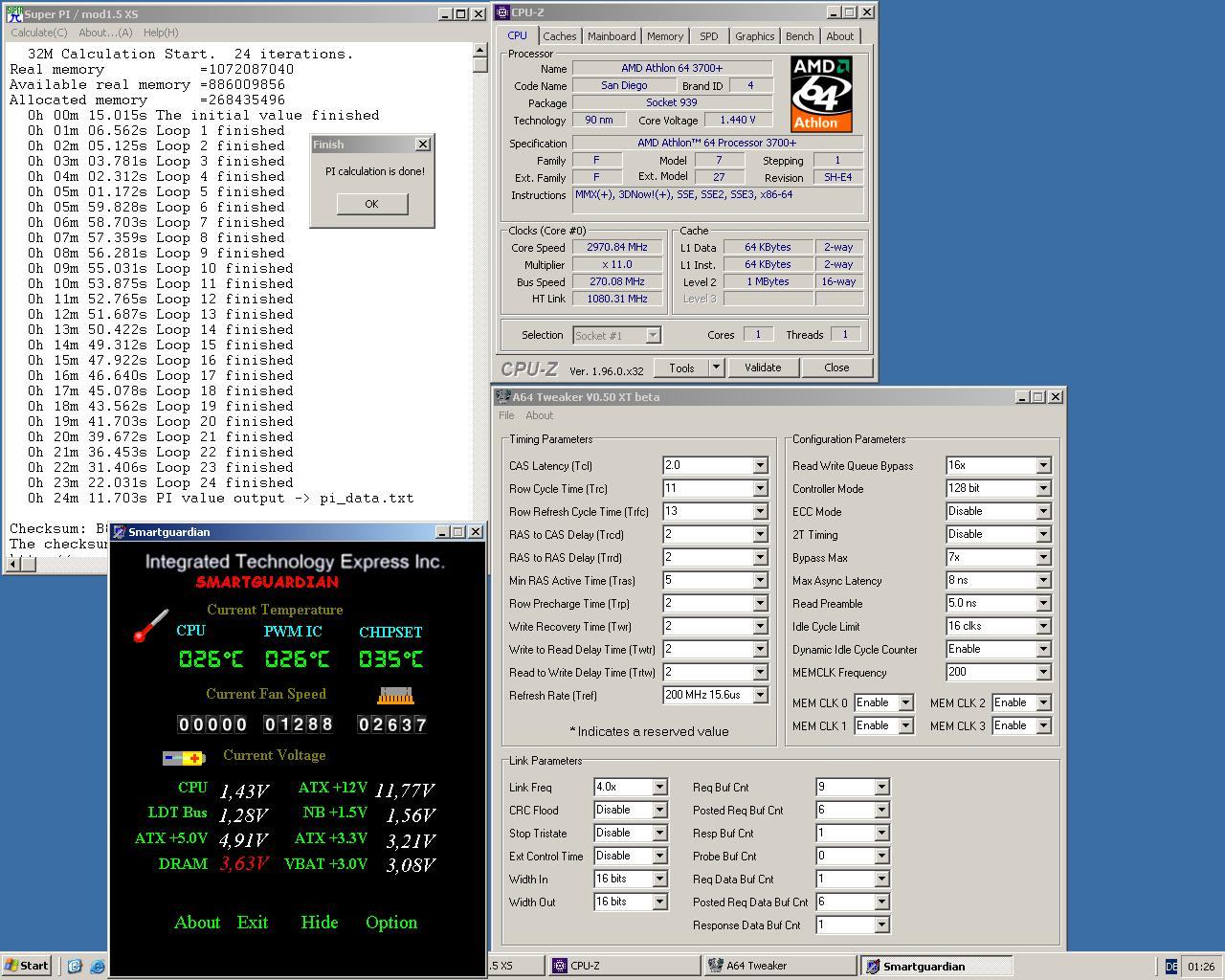Expand the Req Buf Cnt dropdown
Viewport: 1225px width, 980px height.
click(881, 788)
